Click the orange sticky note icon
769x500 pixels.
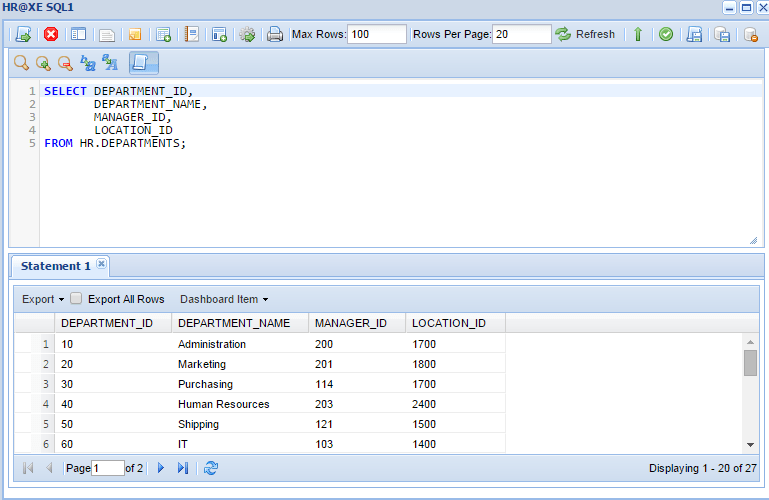point(135,34)
